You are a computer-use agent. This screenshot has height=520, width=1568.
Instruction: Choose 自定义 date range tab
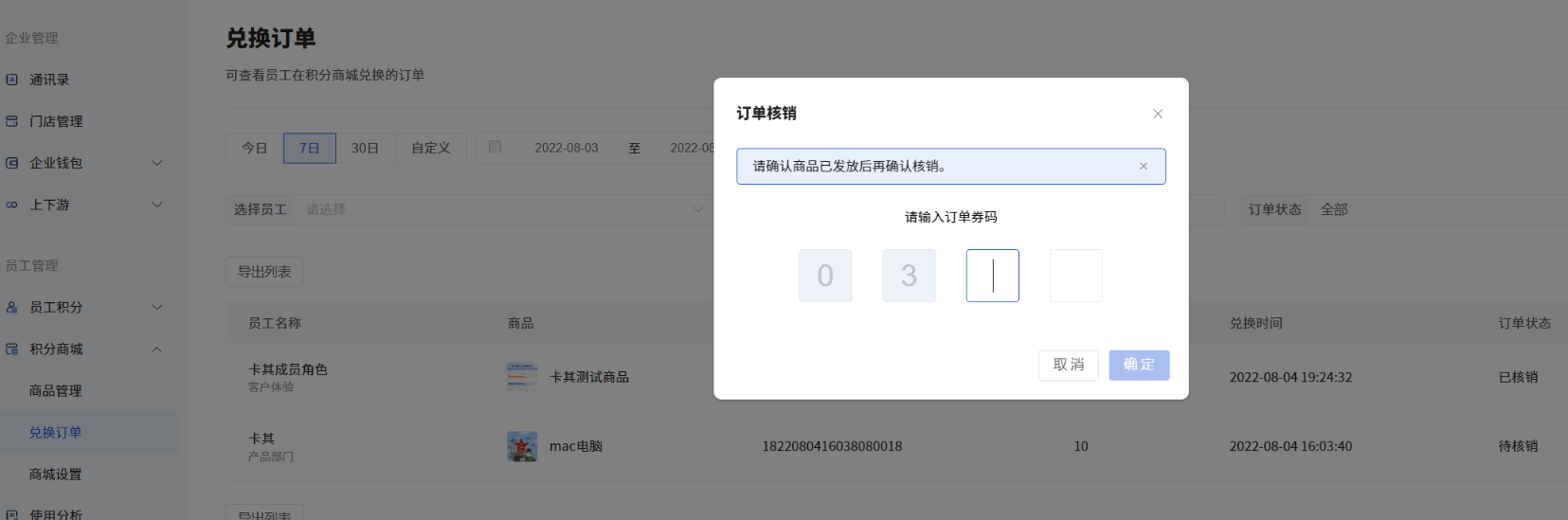tap(431, 148)
